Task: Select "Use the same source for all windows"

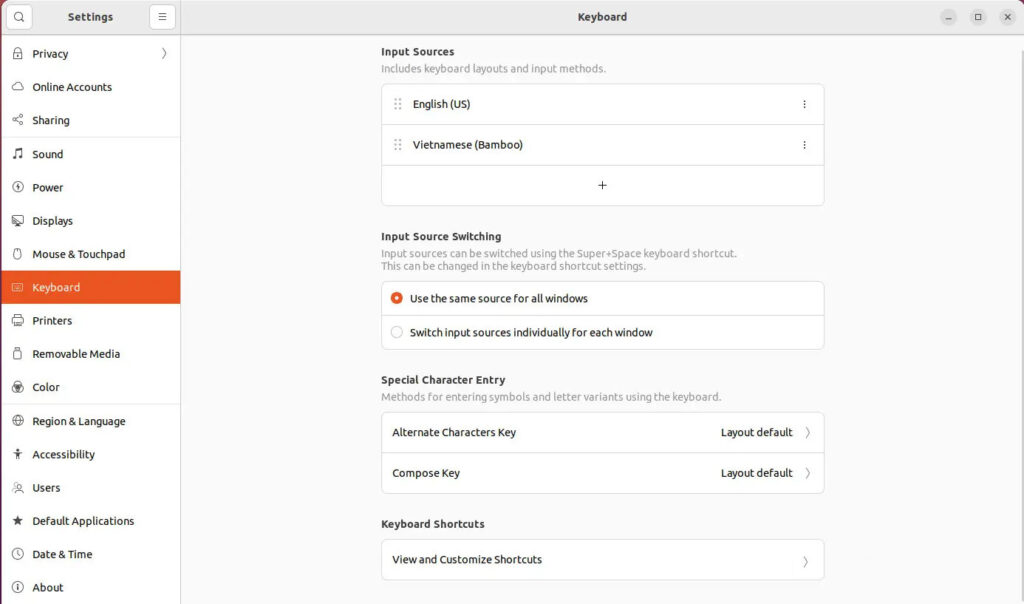Action: click(398, 298)
